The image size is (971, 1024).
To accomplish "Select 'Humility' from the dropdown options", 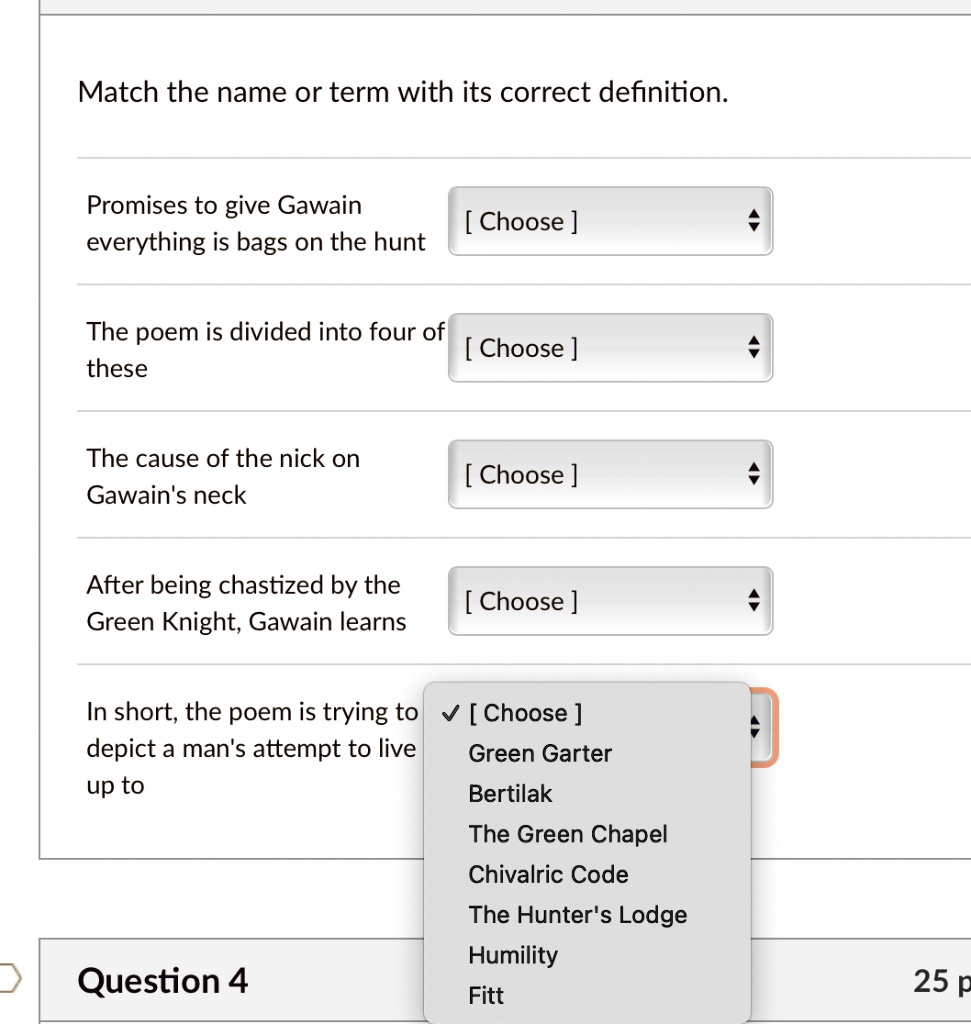I will (x=512, y=955).
